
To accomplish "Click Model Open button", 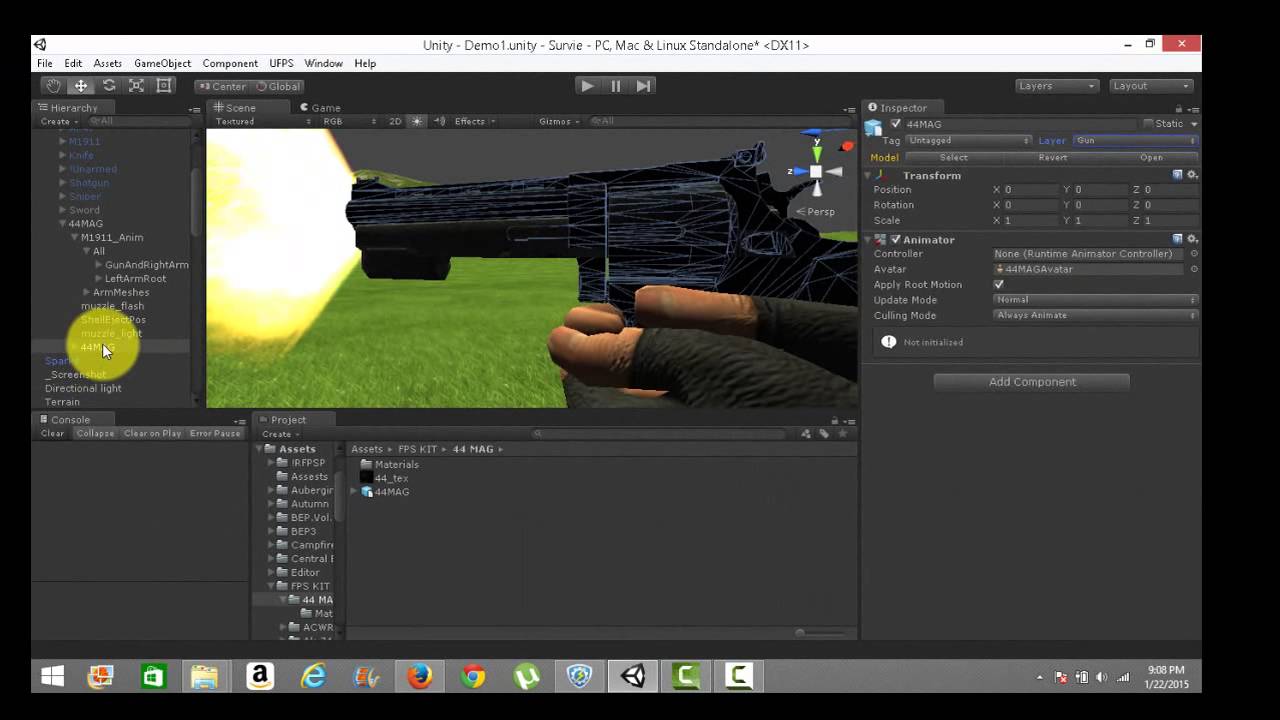I will point(1151,157).
